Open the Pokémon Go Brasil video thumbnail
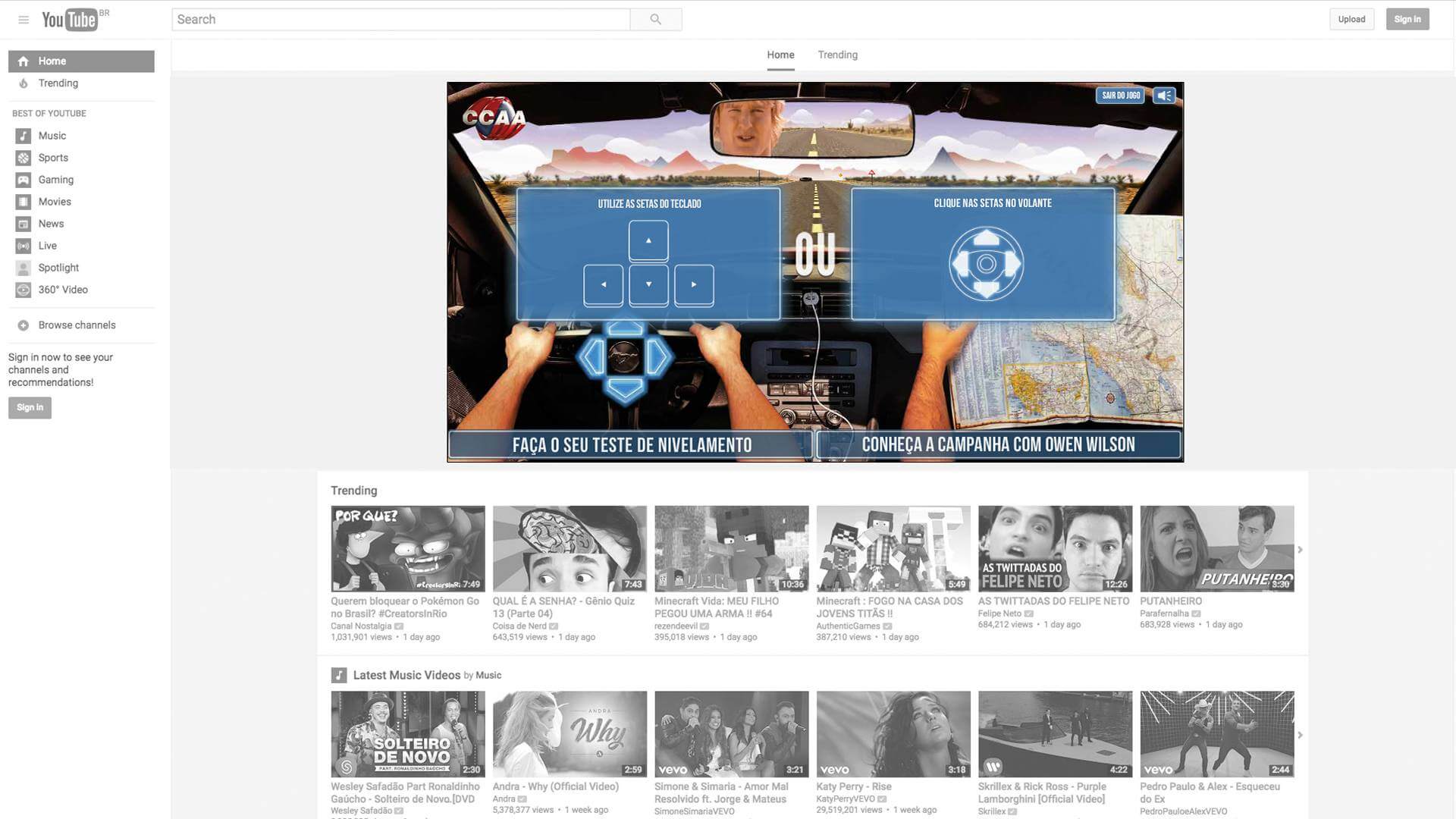The height and width of the screenshot is (819, 1456). [x=408, y=549]
